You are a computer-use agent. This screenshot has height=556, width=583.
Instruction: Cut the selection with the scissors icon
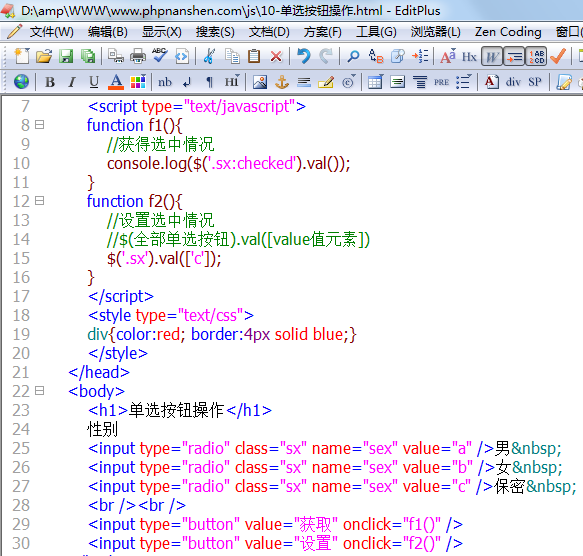coord(210,57)
